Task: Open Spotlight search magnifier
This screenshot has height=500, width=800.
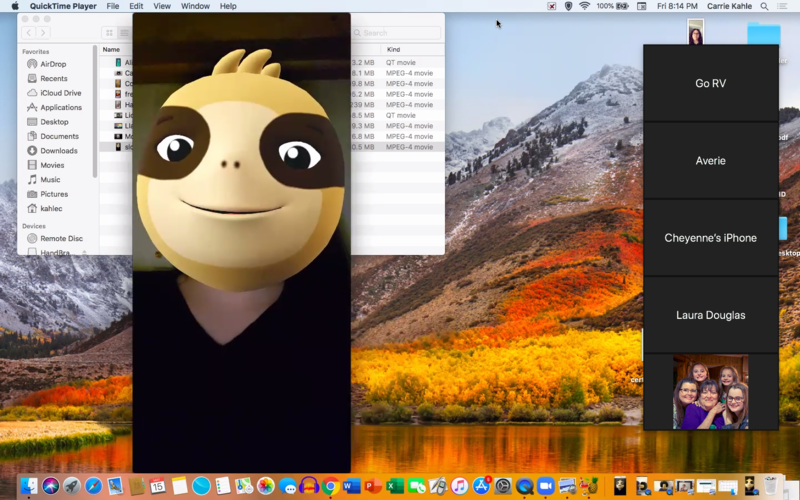Action: coord(764,6)
